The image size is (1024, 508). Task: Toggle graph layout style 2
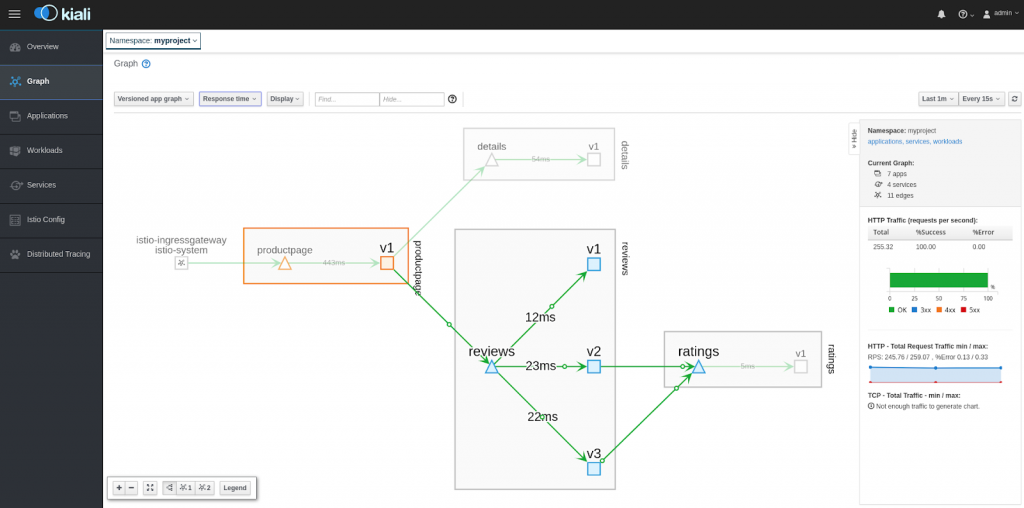[x=205, y=488]
